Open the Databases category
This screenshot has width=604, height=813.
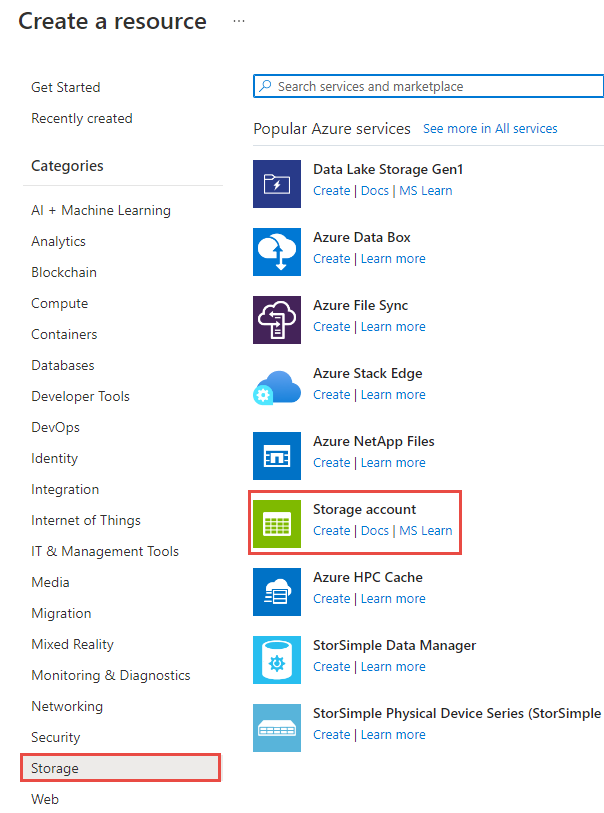click(62, 365)
